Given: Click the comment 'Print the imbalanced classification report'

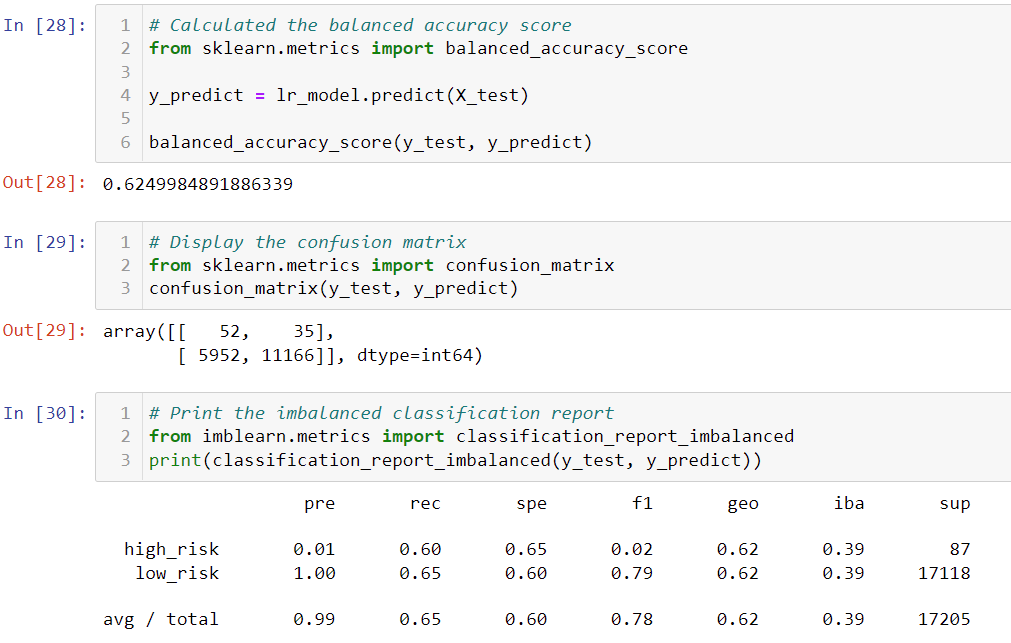Looking at the screenshot, I should (382, 413).
